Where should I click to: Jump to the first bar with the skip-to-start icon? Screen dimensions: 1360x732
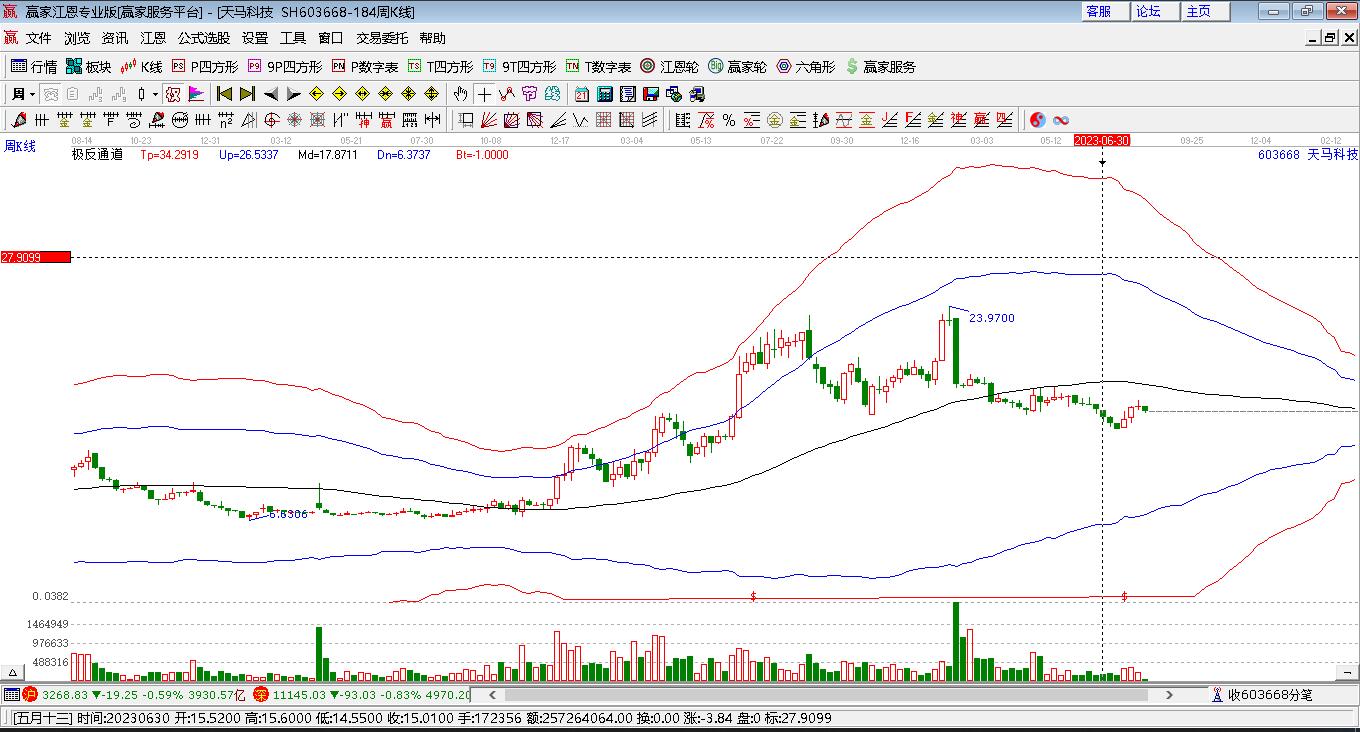(224, 94)
